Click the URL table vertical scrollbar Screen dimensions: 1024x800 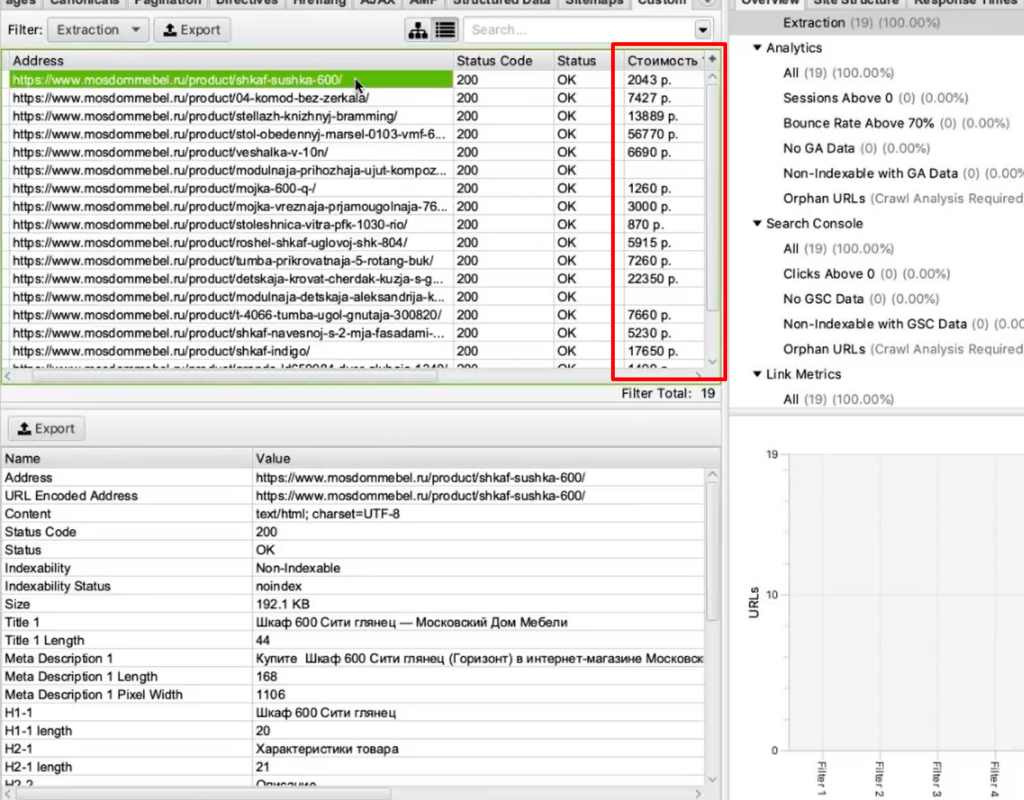click(712, 200)
